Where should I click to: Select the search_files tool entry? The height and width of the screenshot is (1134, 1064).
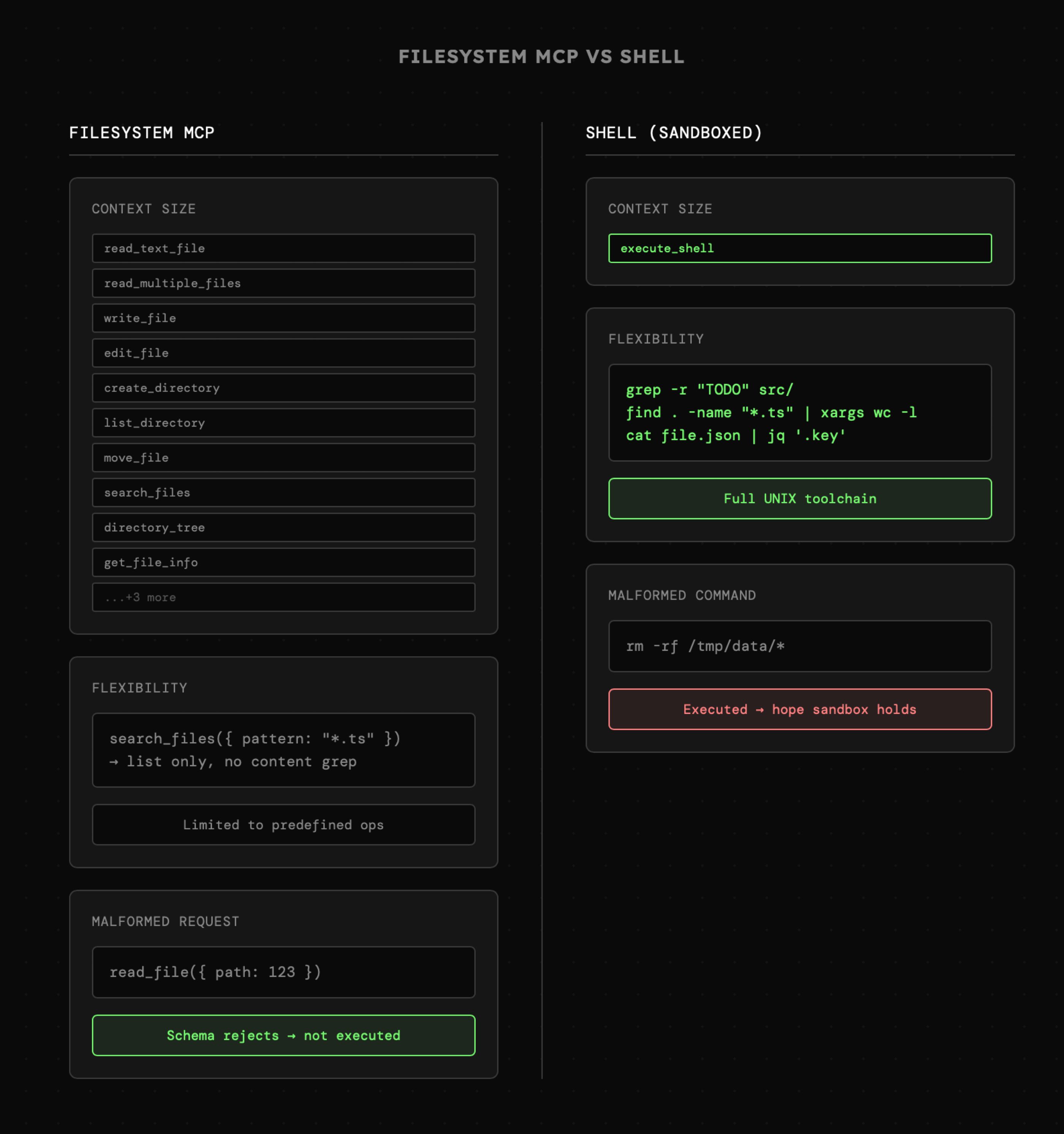283,492
